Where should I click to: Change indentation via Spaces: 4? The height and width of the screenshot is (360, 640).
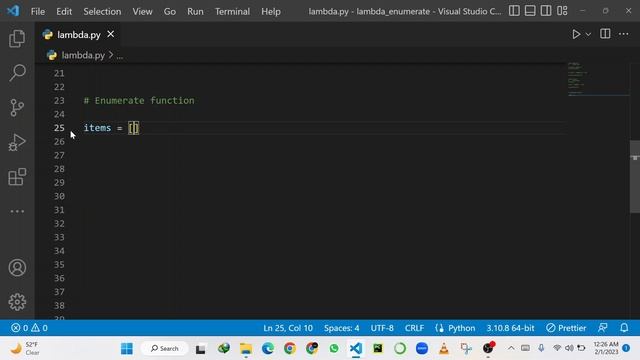[342, 328]
